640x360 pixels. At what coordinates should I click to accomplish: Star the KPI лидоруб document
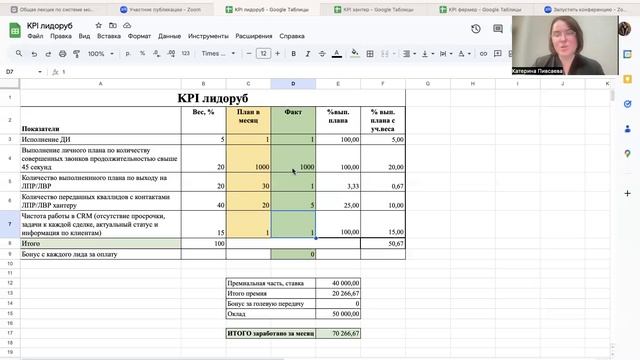click(98, 25)
